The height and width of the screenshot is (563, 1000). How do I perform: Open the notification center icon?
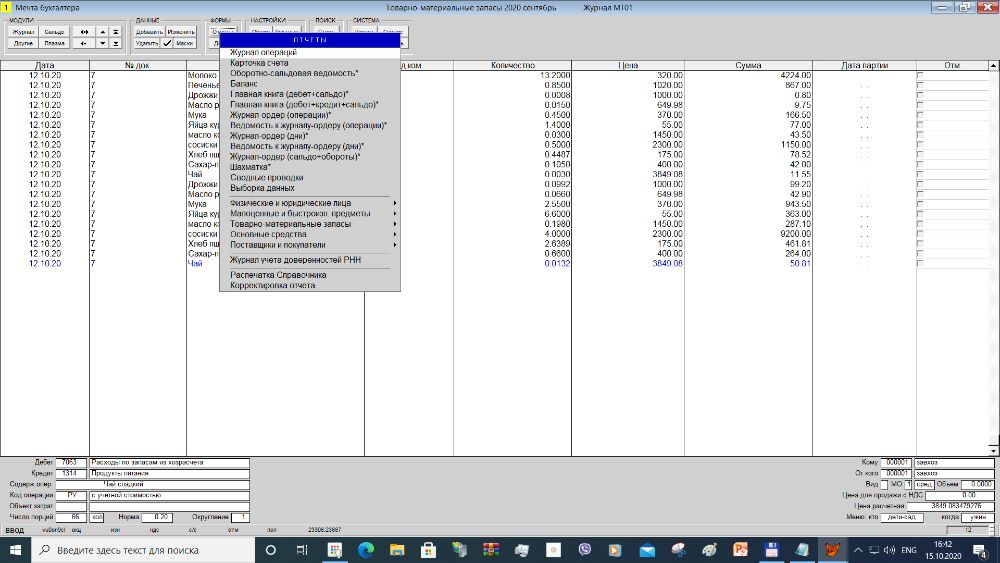coord(980,550)
